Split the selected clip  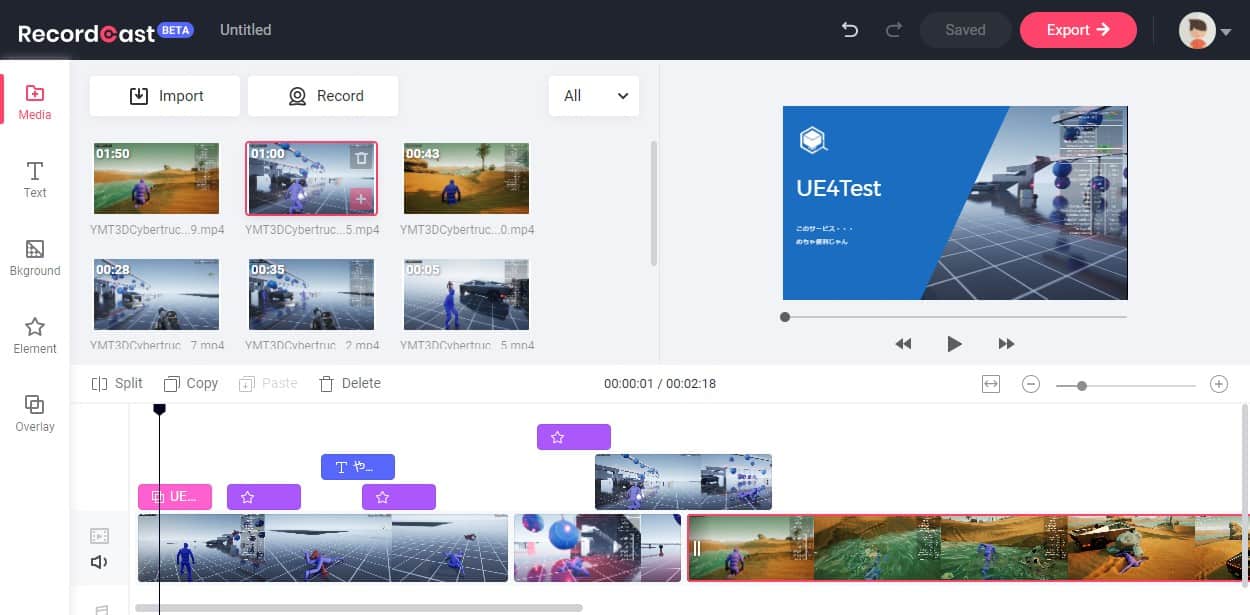(x=117, y=383)
